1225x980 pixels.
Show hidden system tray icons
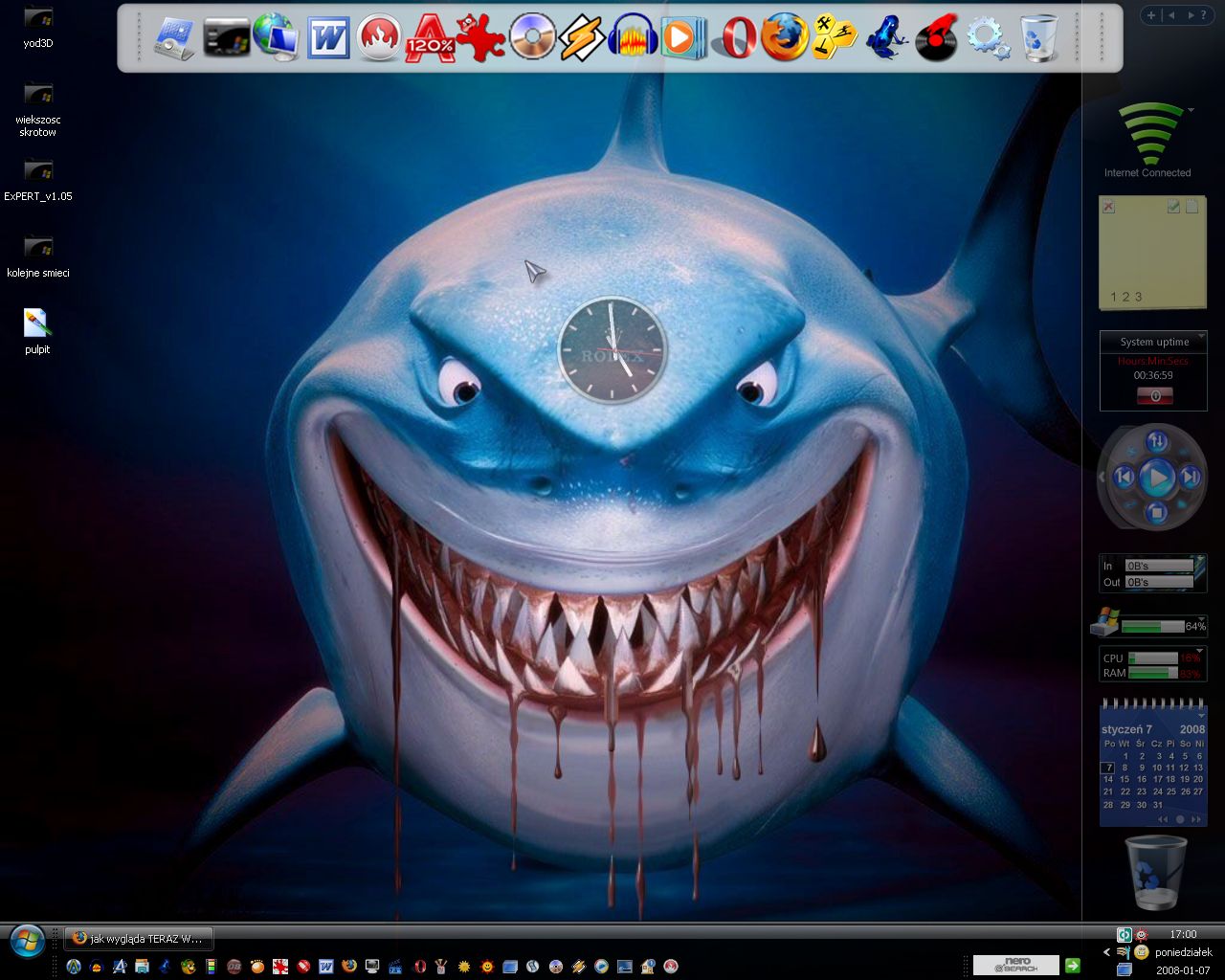point(1107,952)
